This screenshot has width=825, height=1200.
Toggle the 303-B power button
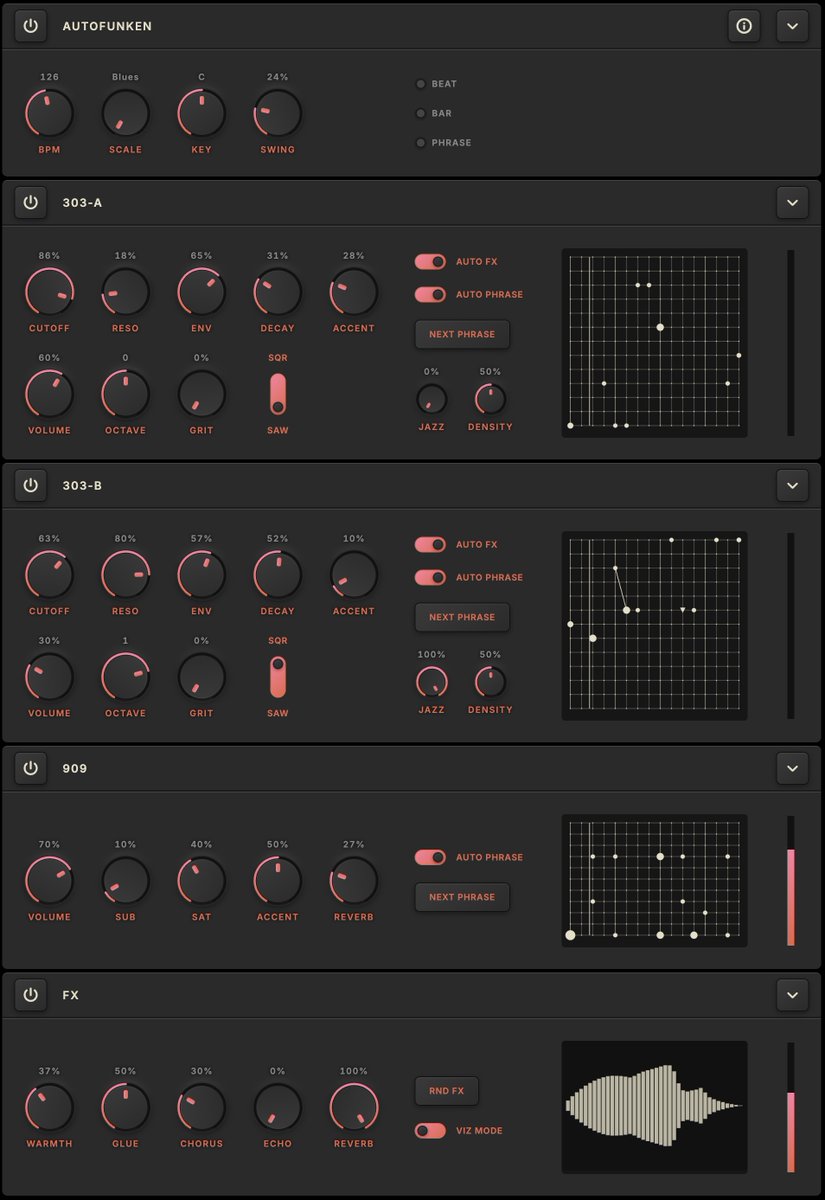30,485
